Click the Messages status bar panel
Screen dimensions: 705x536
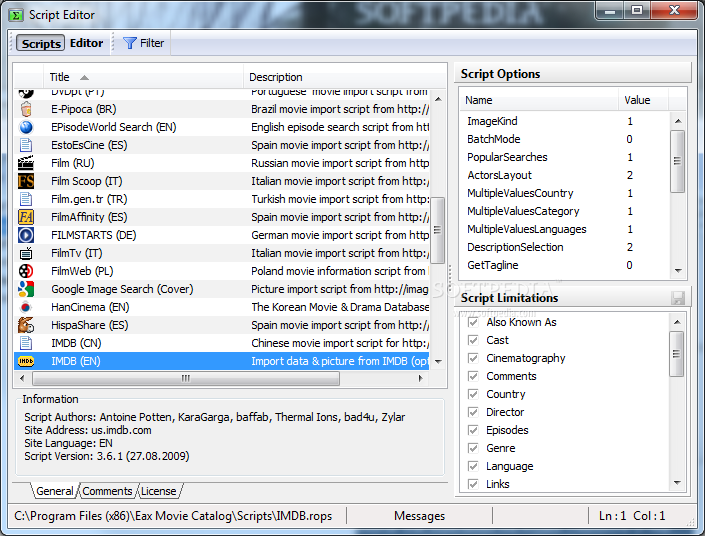pos(419,516)
